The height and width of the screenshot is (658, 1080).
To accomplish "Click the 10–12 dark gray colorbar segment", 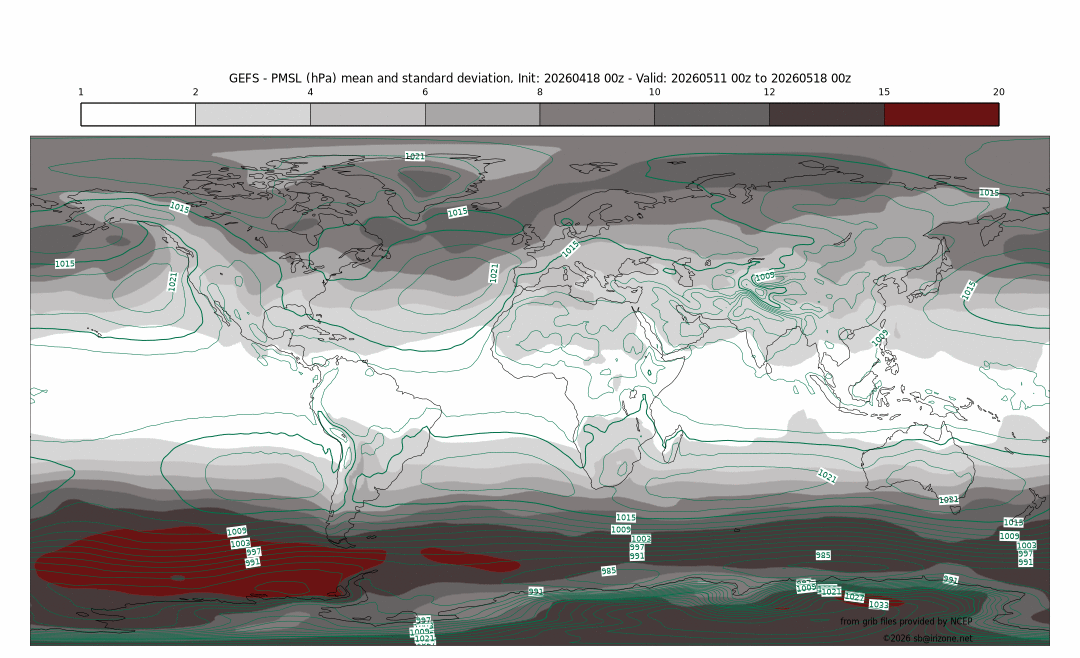I will [711, 114].
